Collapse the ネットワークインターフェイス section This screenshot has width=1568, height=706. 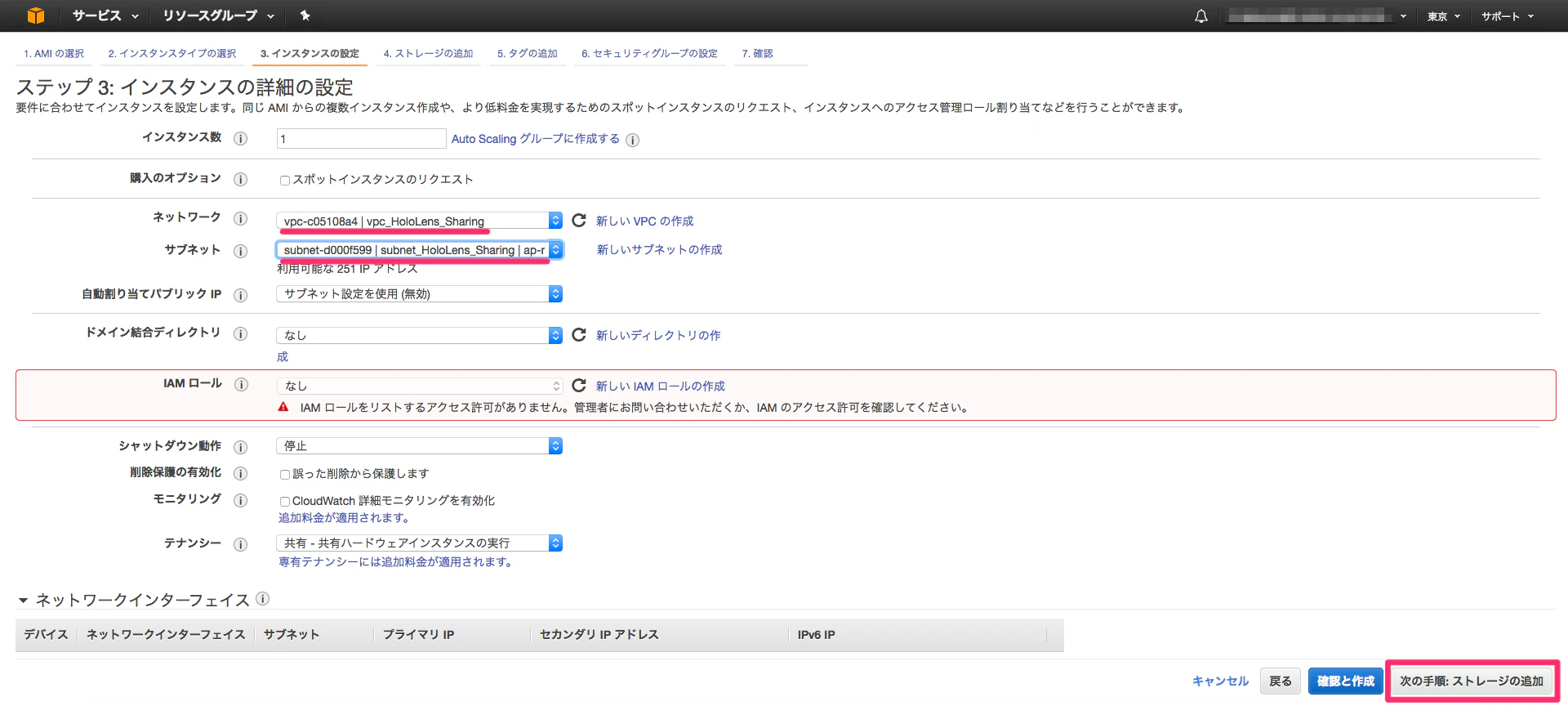tap(23, 601)
